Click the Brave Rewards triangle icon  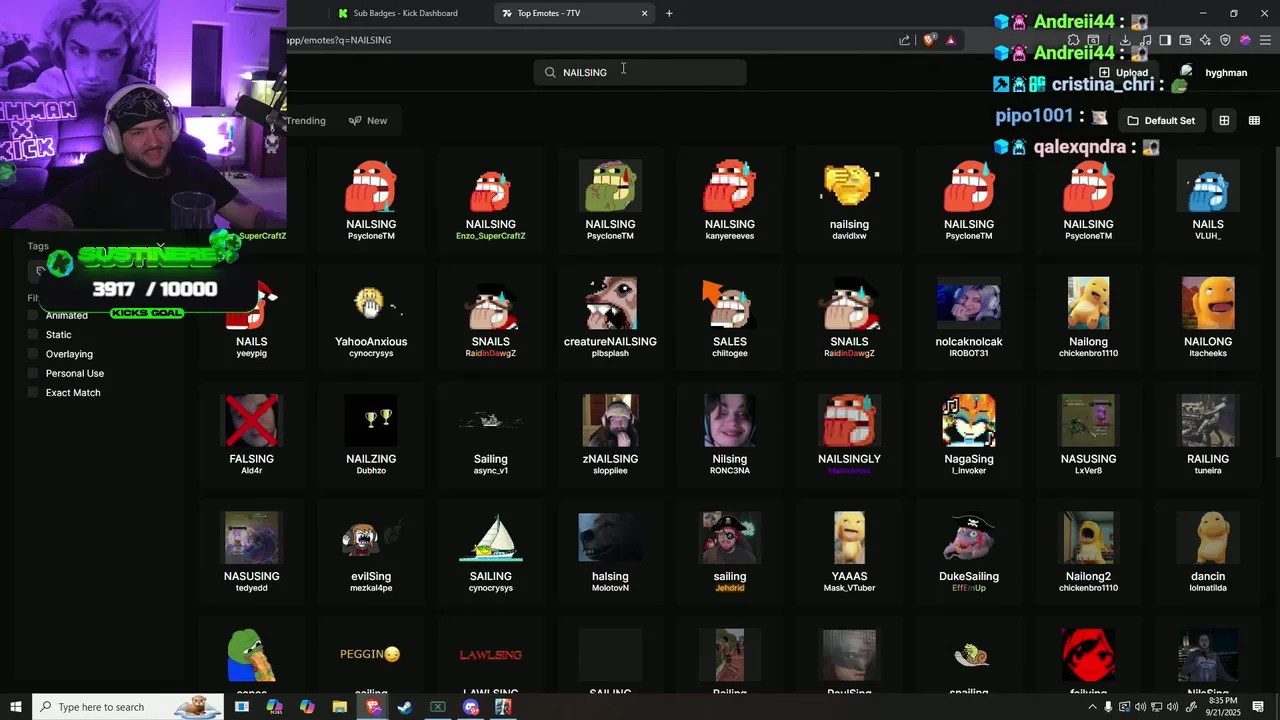950,40
